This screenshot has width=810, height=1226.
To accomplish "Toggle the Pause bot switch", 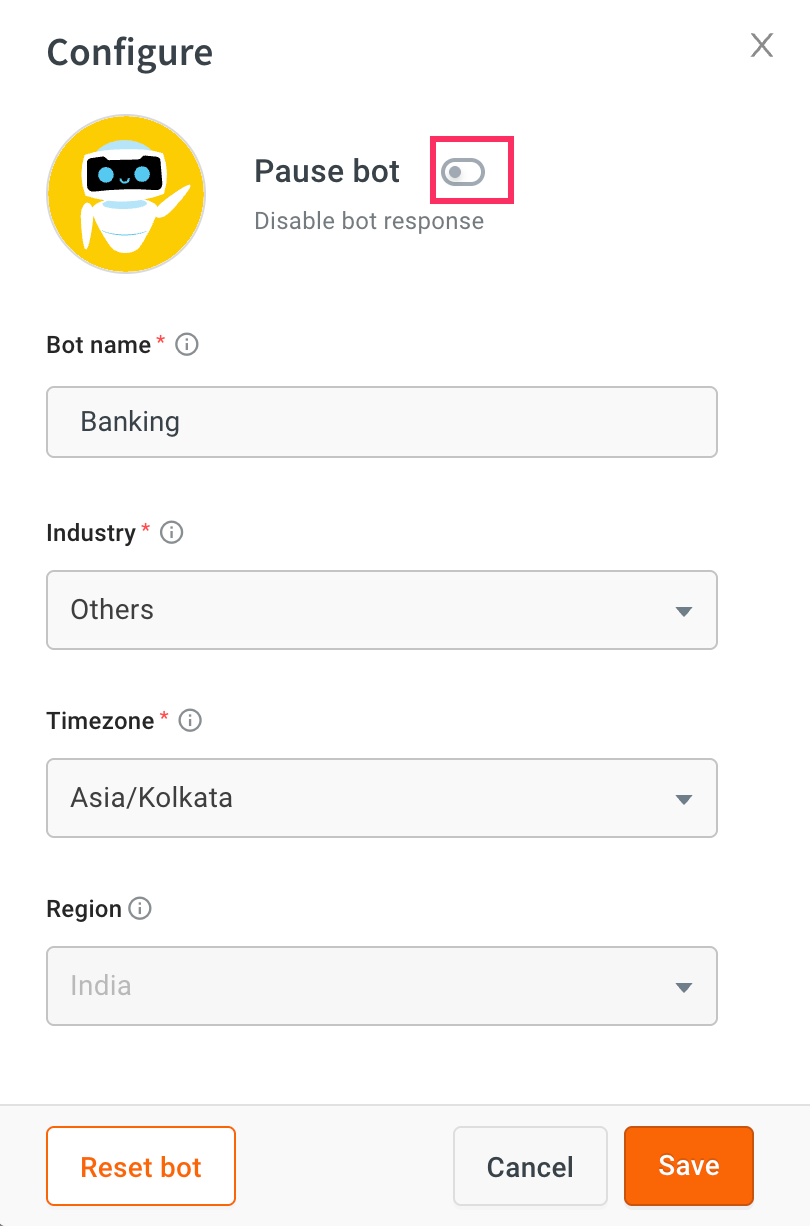I will click(x=463, y=173).
